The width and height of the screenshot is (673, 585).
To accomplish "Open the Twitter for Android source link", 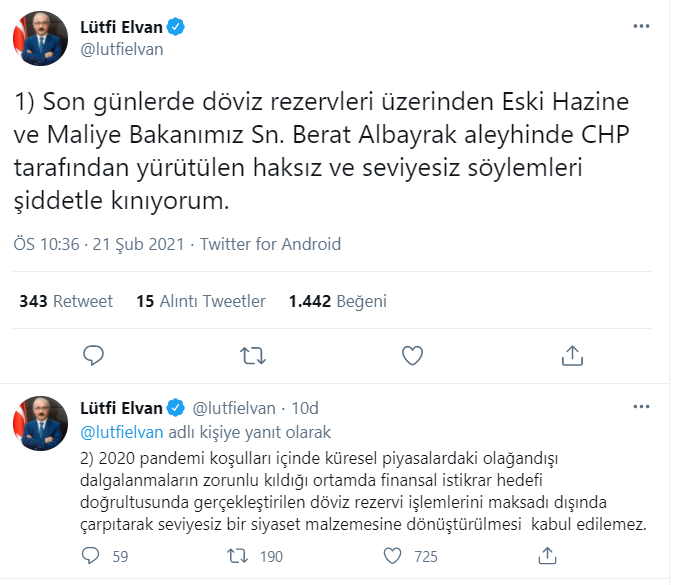I will coord(271,244).
